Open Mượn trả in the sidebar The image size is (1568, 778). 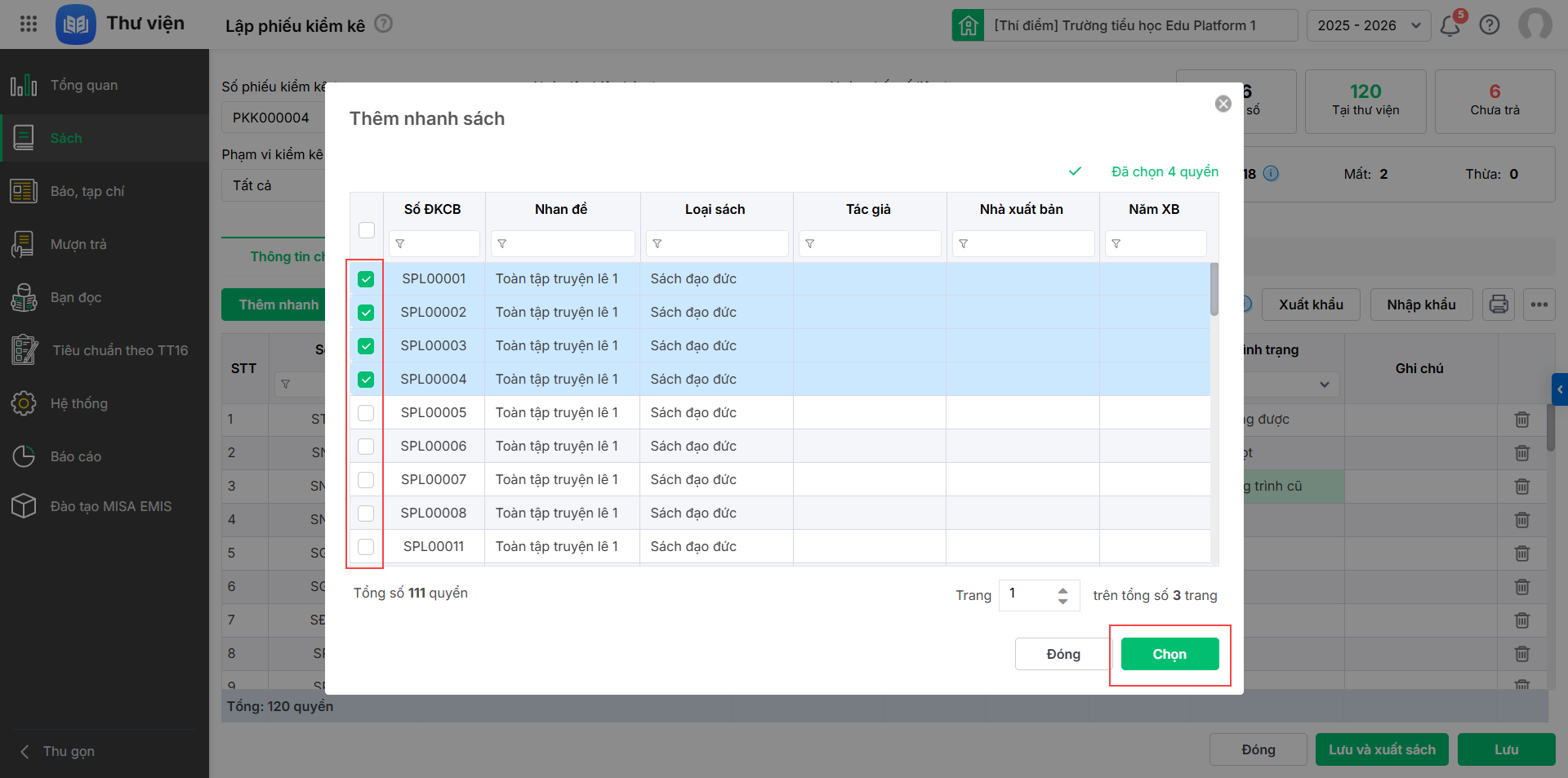point(78,244)
